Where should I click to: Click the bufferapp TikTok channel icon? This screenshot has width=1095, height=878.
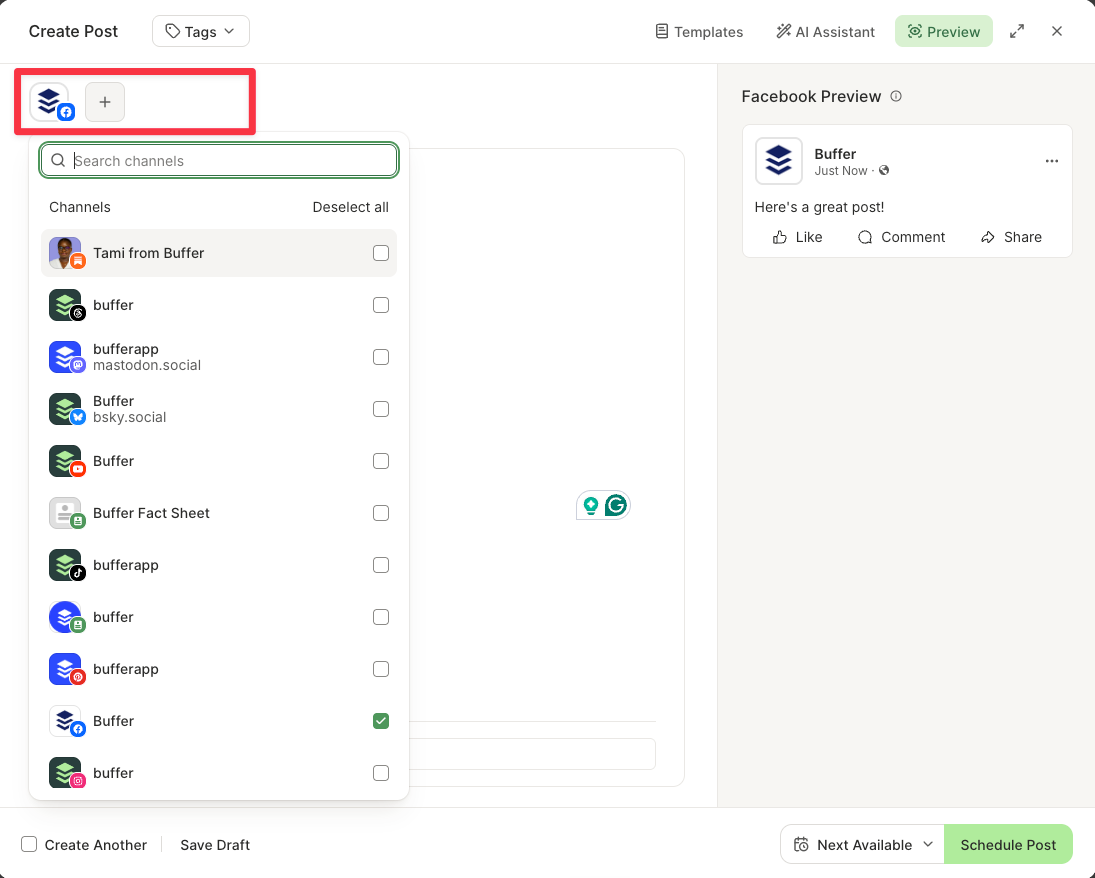(66, 565)
